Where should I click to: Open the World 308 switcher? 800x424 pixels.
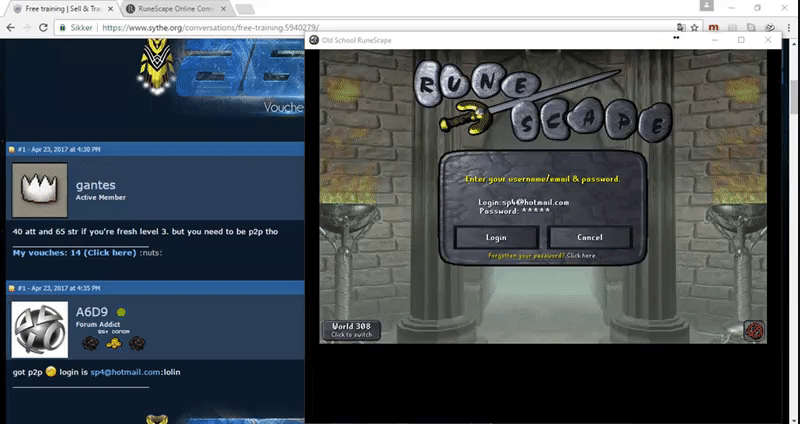(351, 330)
